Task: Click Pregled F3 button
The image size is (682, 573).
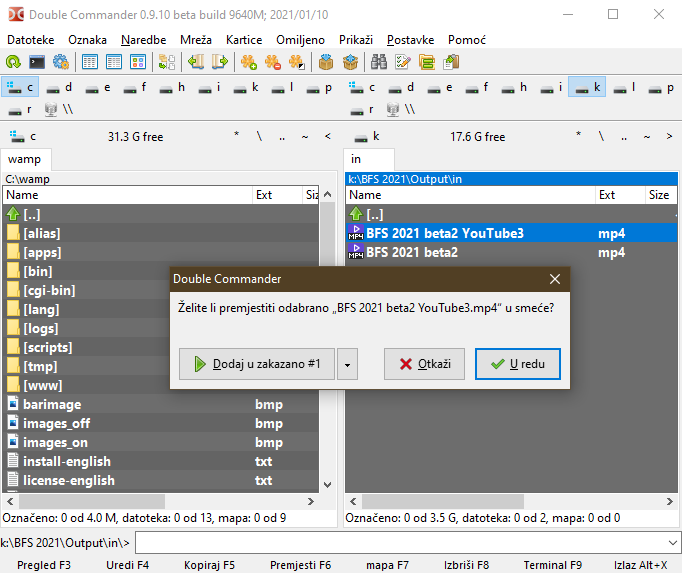Action: pyautogui.click(x=43, y=565)
